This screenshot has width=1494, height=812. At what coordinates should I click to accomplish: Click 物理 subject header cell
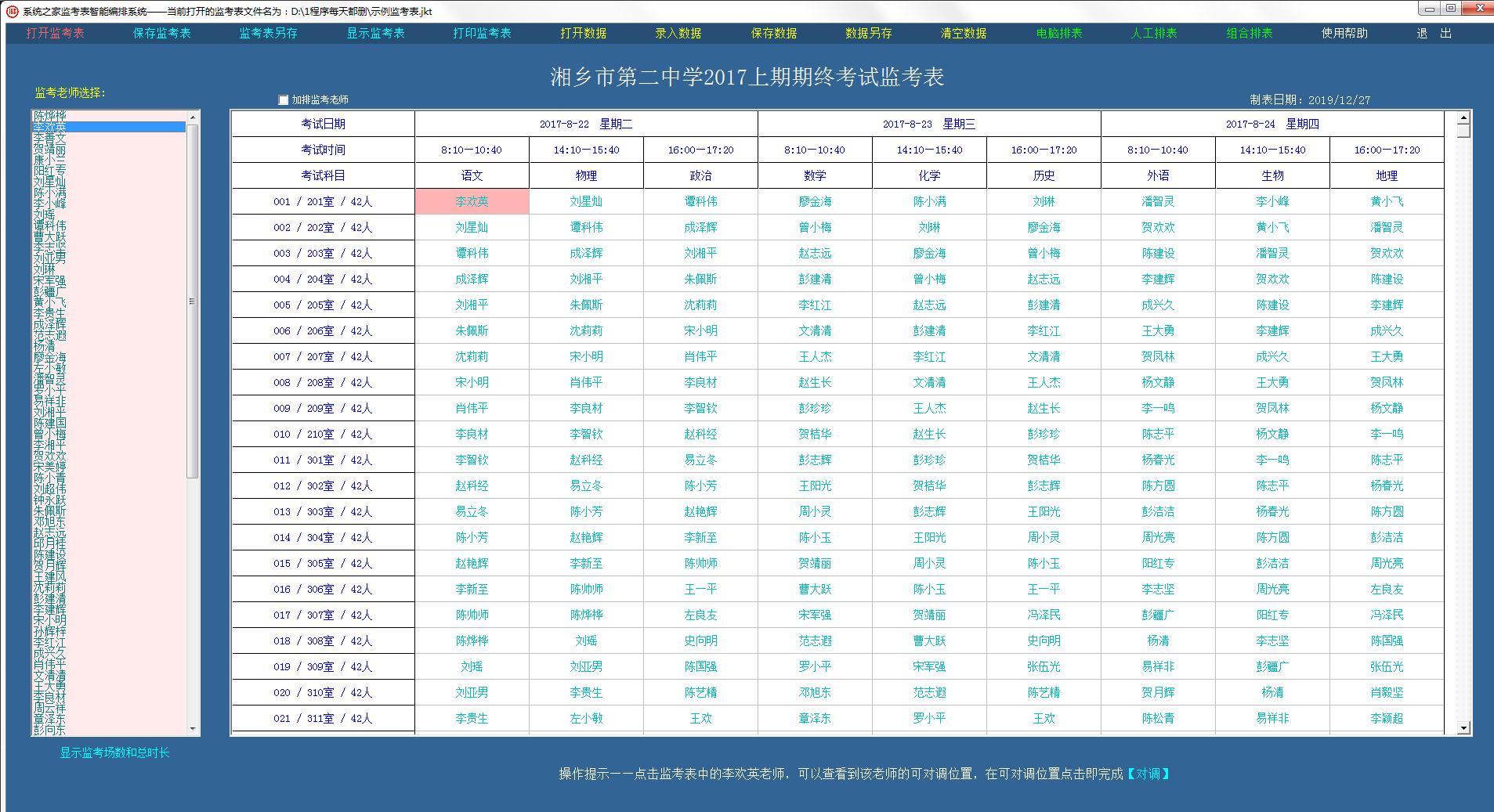click(586, 175)
